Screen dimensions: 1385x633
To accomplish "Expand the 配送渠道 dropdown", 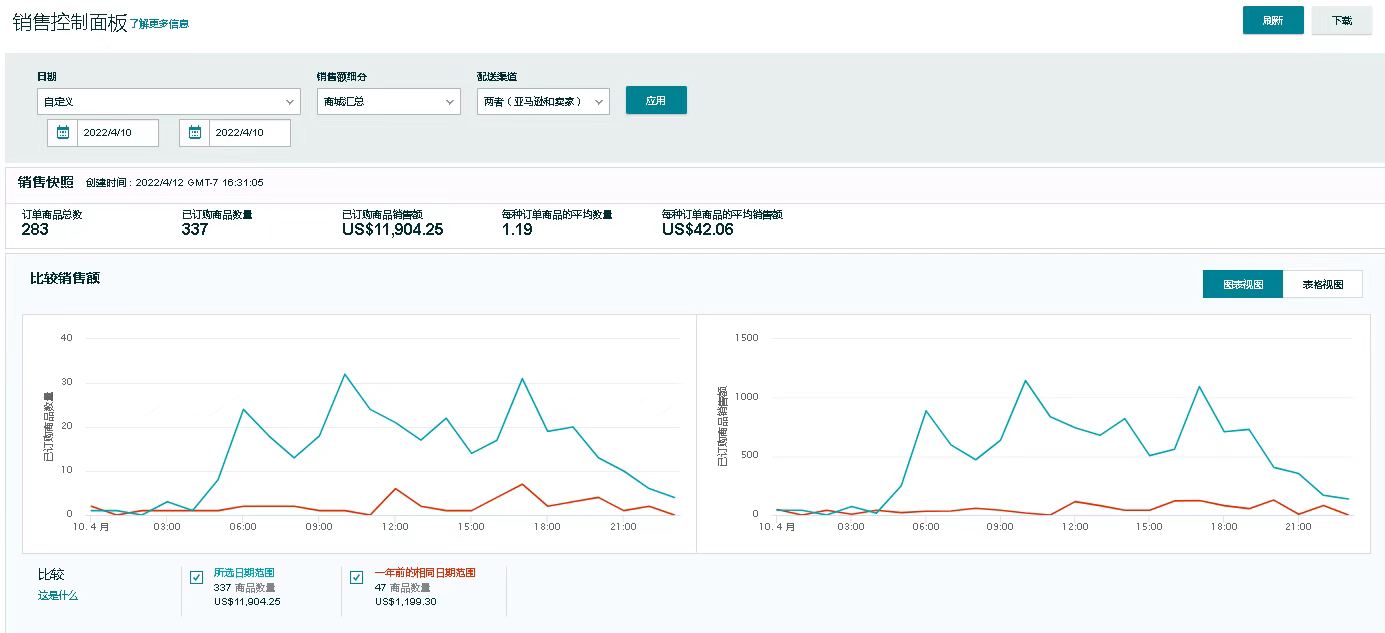I will (x=543, y=101).
